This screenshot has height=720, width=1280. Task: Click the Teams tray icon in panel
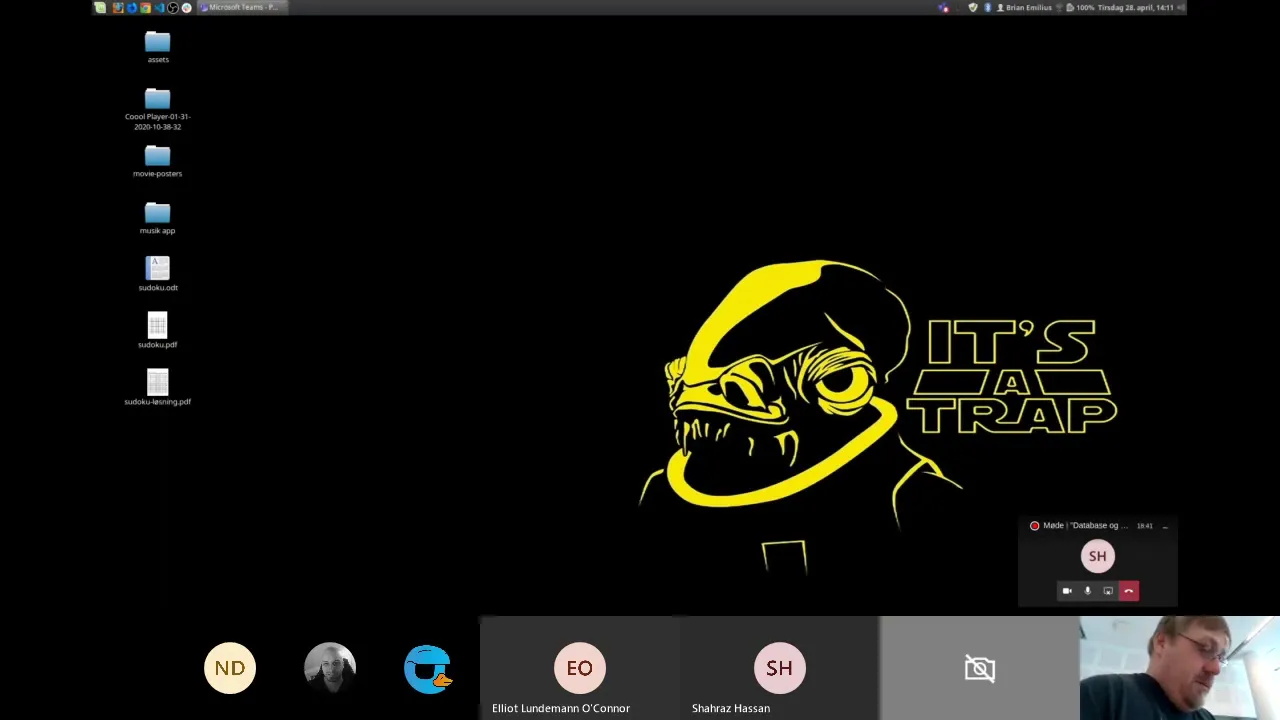click(943, 8)
